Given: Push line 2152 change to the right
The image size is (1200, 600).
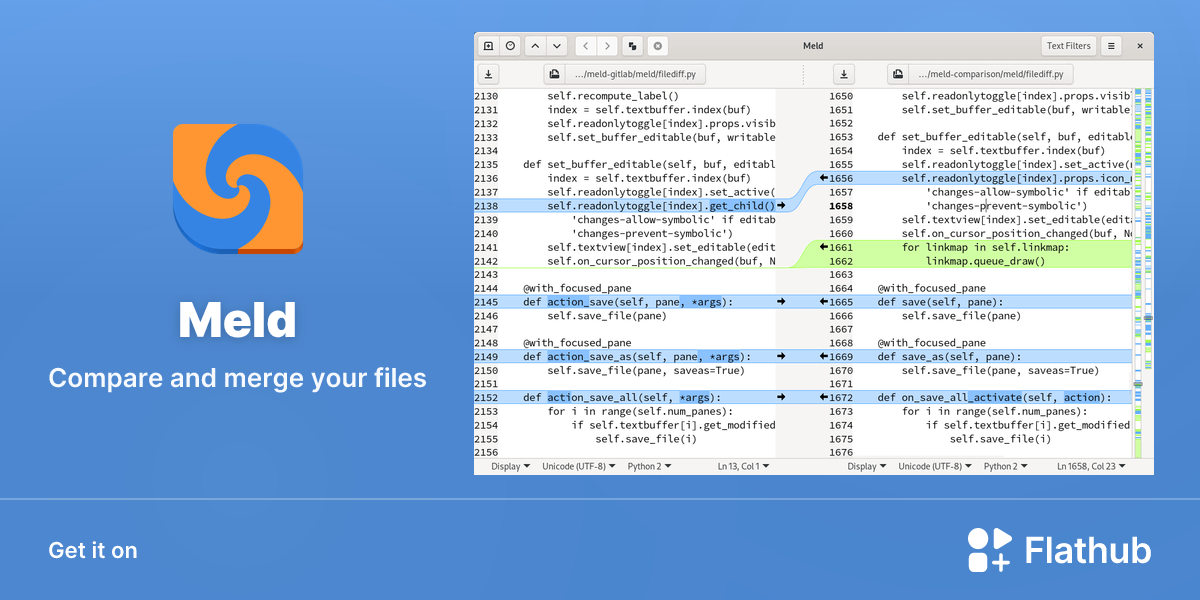Looking at the screenshot, I should (x=782, y=397).
